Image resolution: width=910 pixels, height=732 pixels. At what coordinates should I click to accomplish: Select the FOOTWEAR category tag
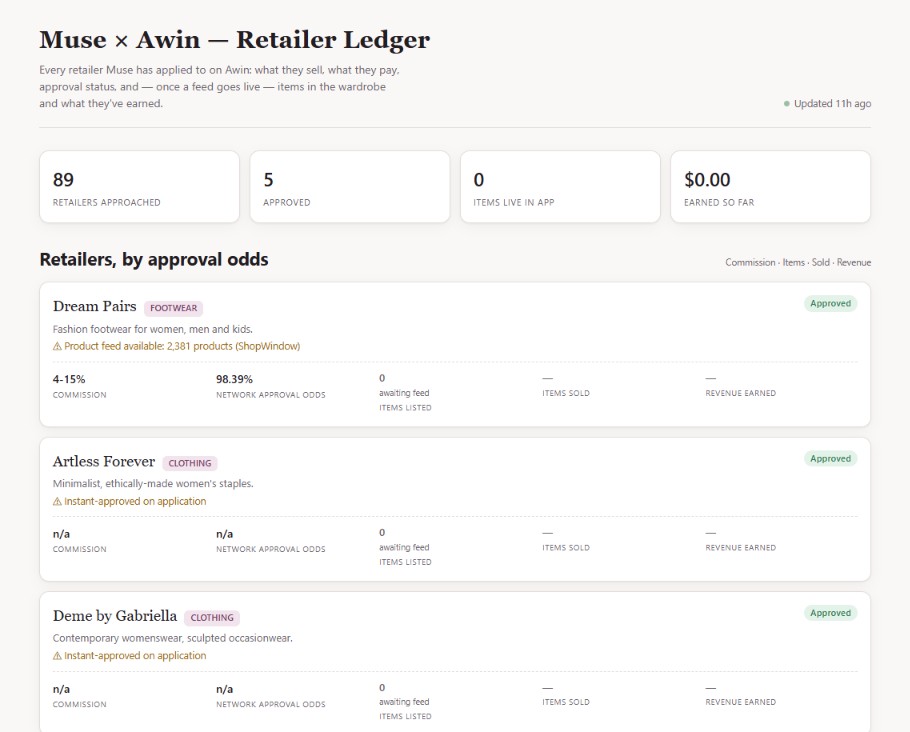point(173,308)
